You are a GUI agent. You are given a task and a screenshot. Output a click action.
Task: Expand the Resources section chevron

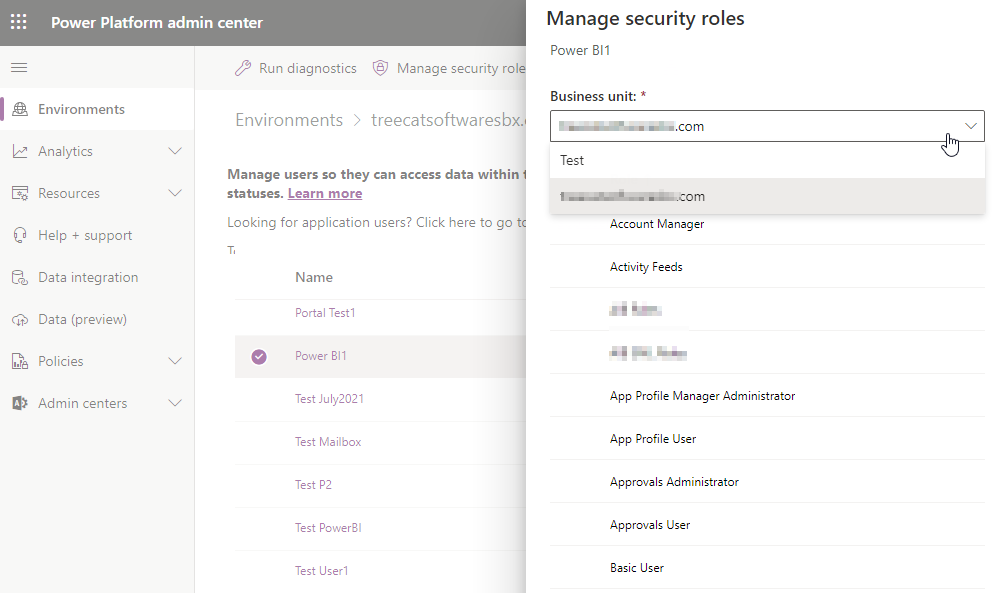(175, 193)
